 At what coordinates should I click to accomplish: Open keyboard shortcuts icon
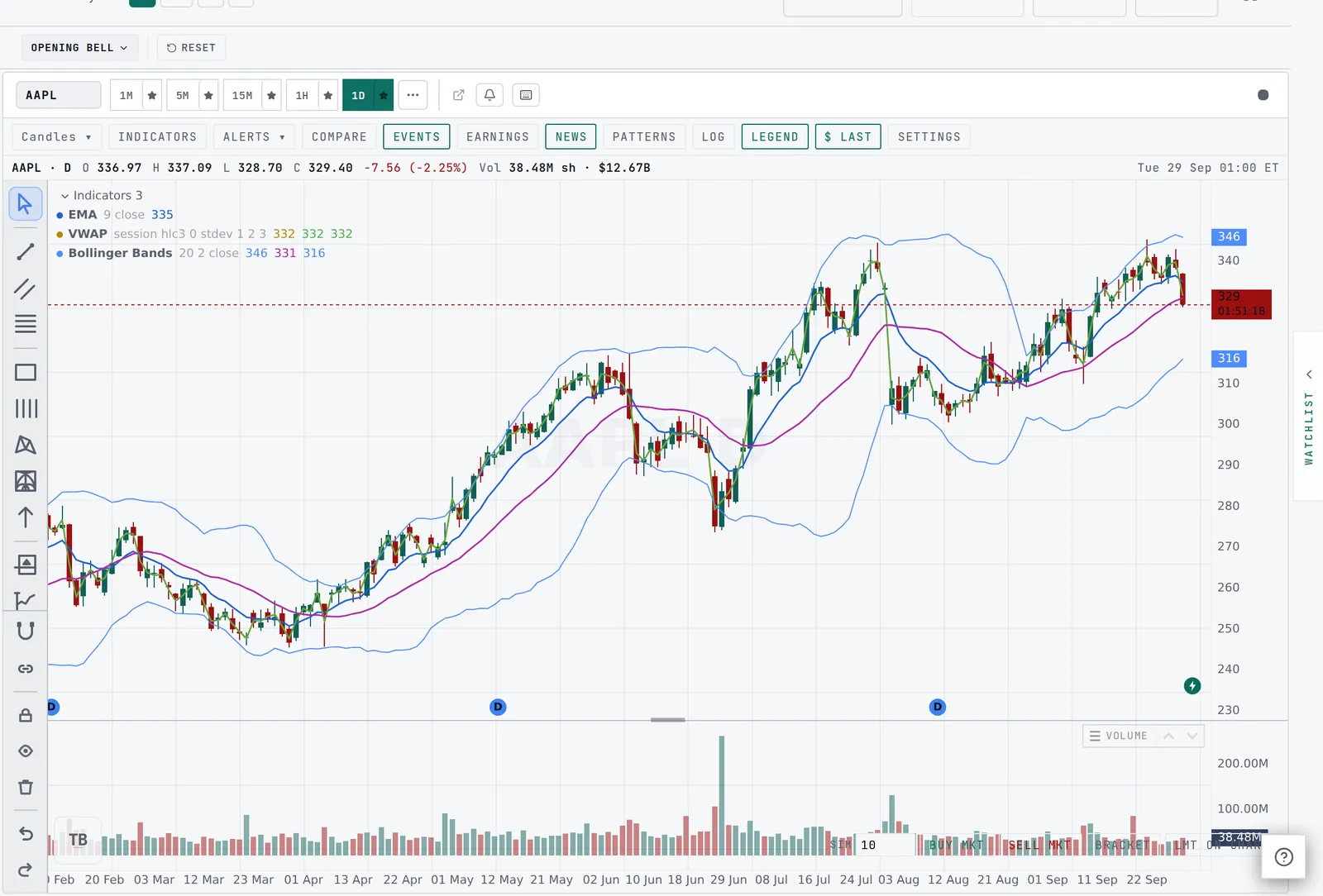point(526,95)
